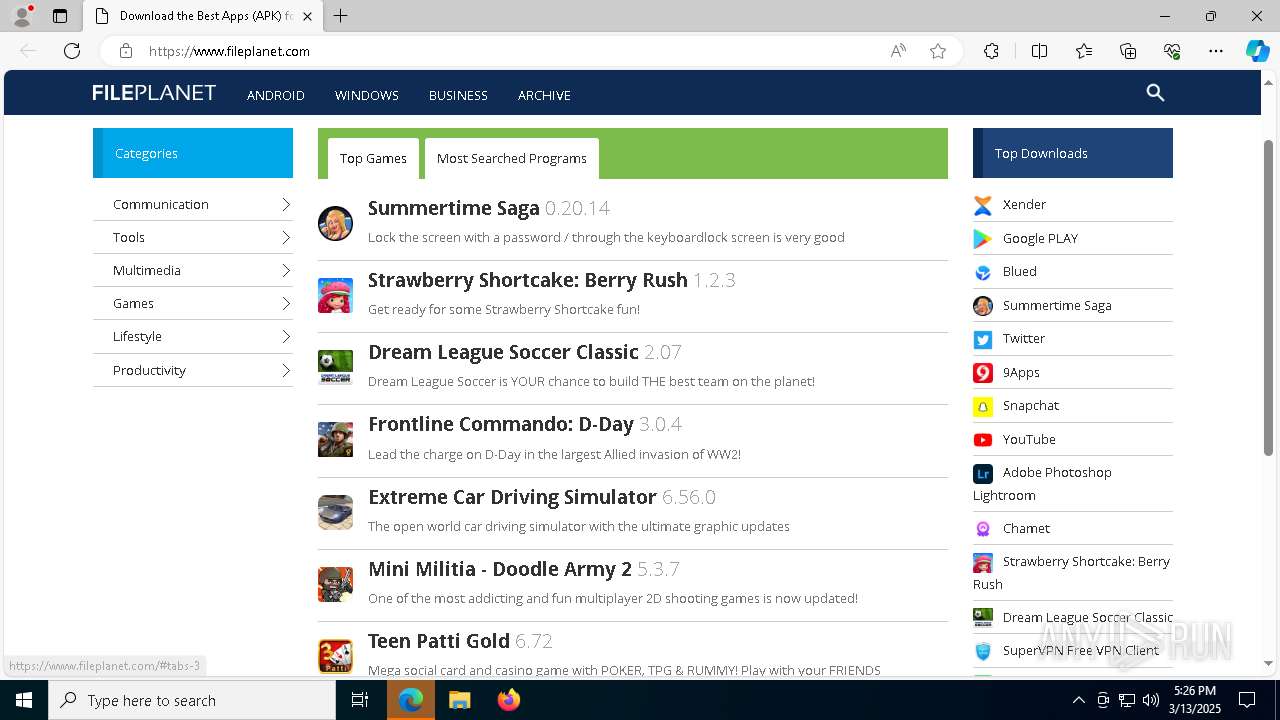Click the 9Apps icon in Top Downloads

983,372
